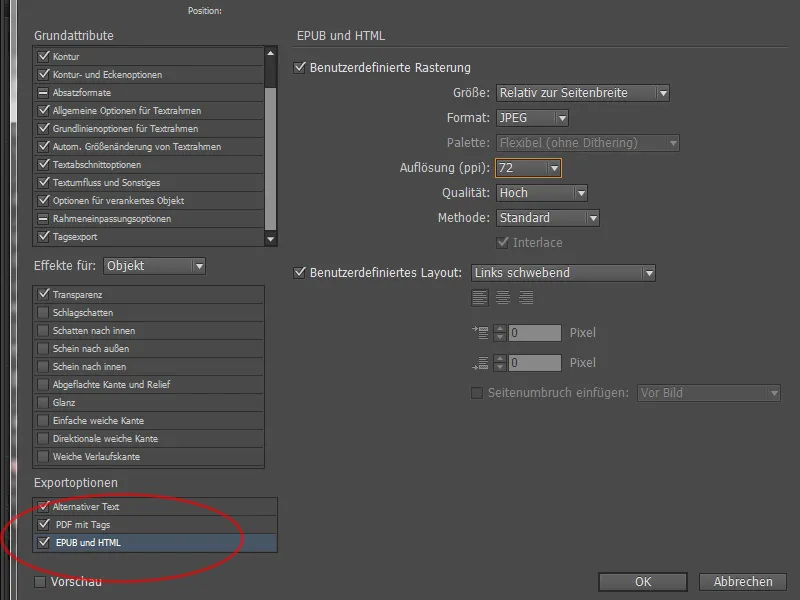Select the EPUB und HTML export option row
Screen dimensions: 800x600
point(155,543)
